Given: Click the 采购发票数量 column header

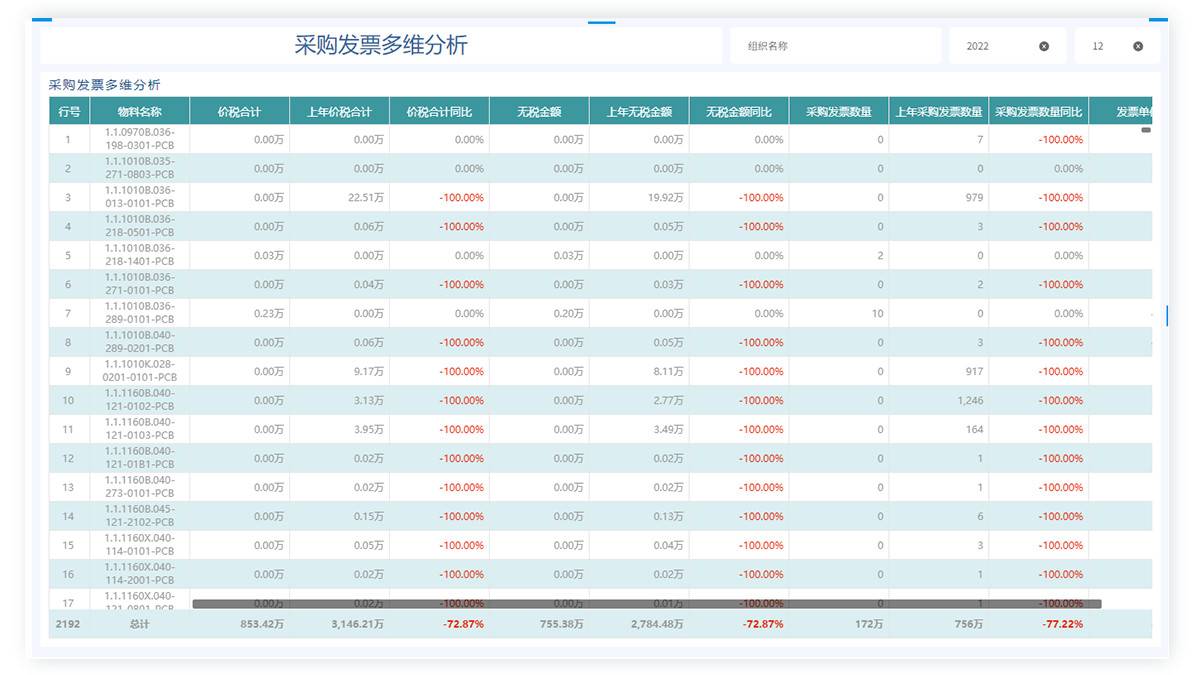Looking at the screenshot, I should [838, 112].
